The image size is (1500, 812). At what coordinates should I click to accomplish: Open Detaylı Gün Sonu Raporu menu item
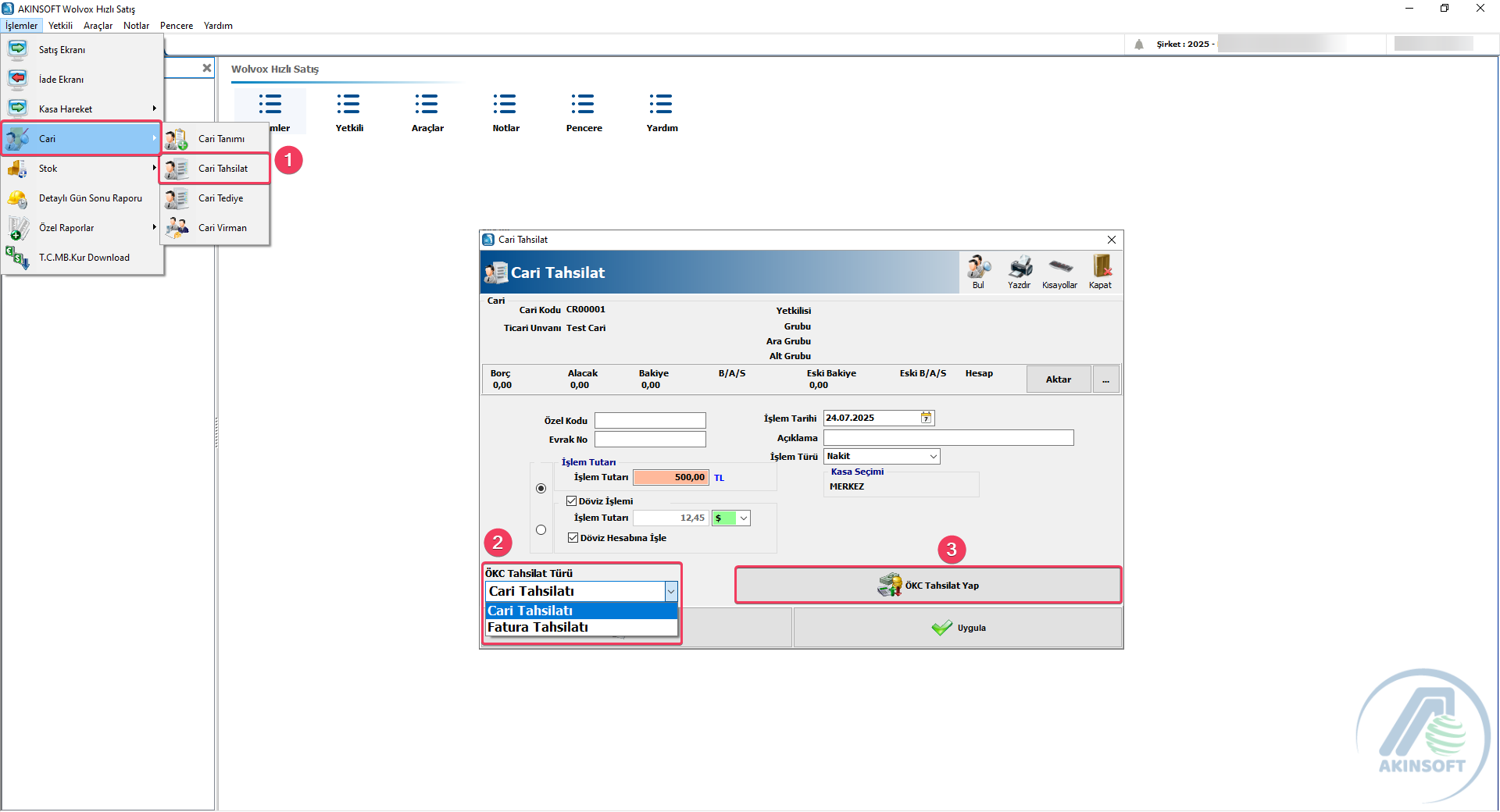click(90, 198)
